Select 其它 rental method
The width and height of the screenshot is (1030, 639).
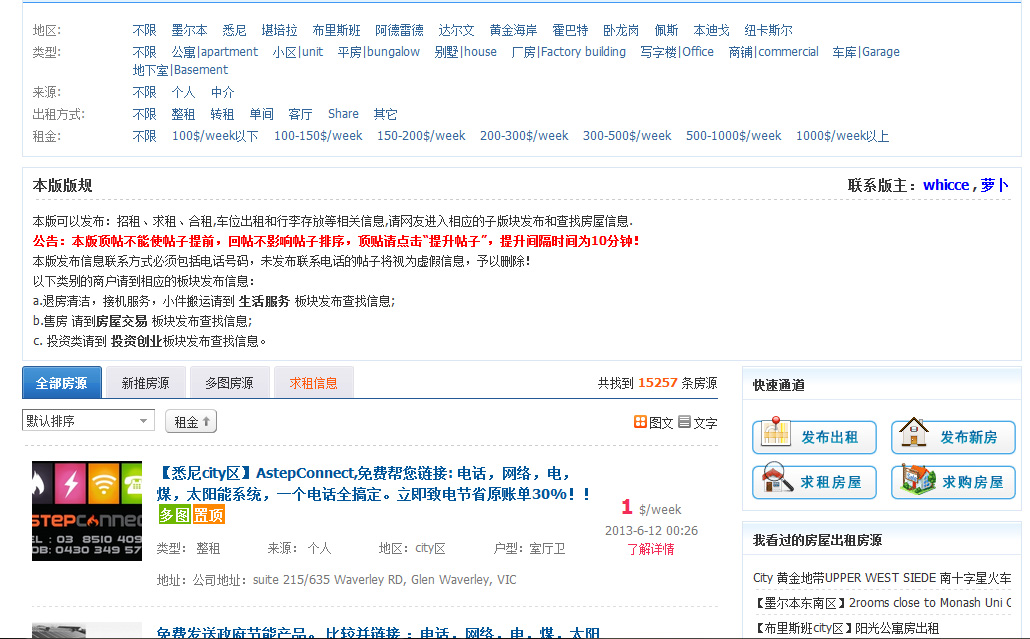(x=386, y=114)
